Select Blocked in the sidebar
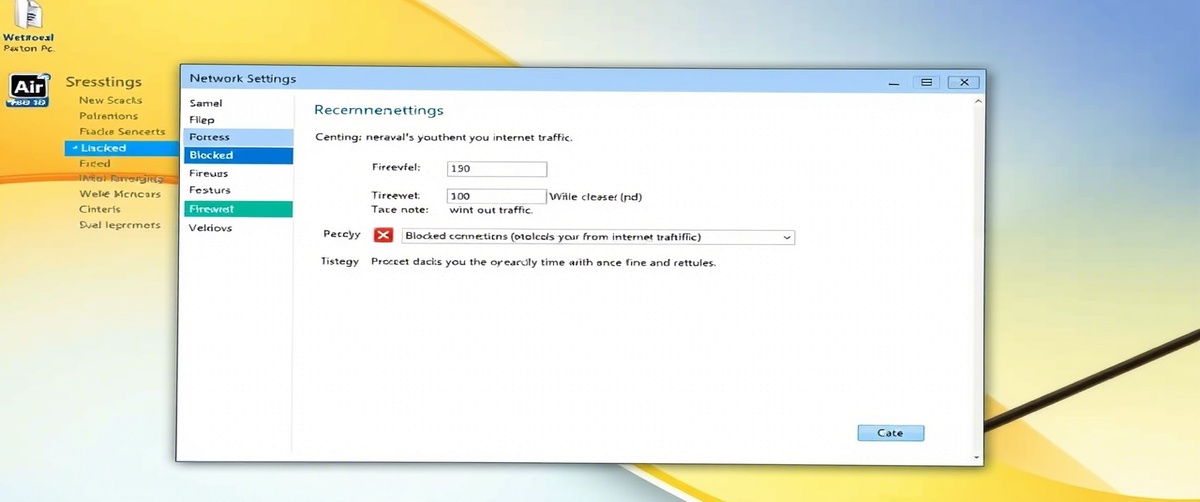This screenshot has width=1200, height=502. pyautogui.click(x=239, y=155)
